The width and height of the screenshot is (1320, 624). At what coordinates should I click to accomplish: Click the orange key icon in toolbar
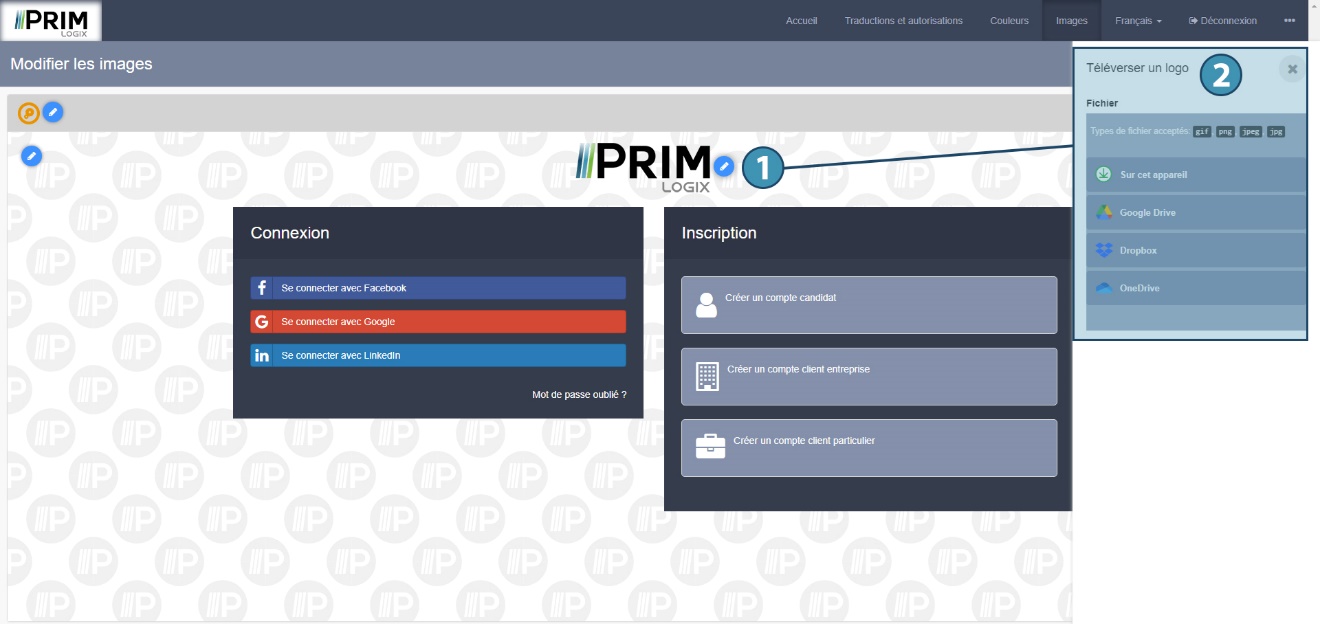pos(29,113)
